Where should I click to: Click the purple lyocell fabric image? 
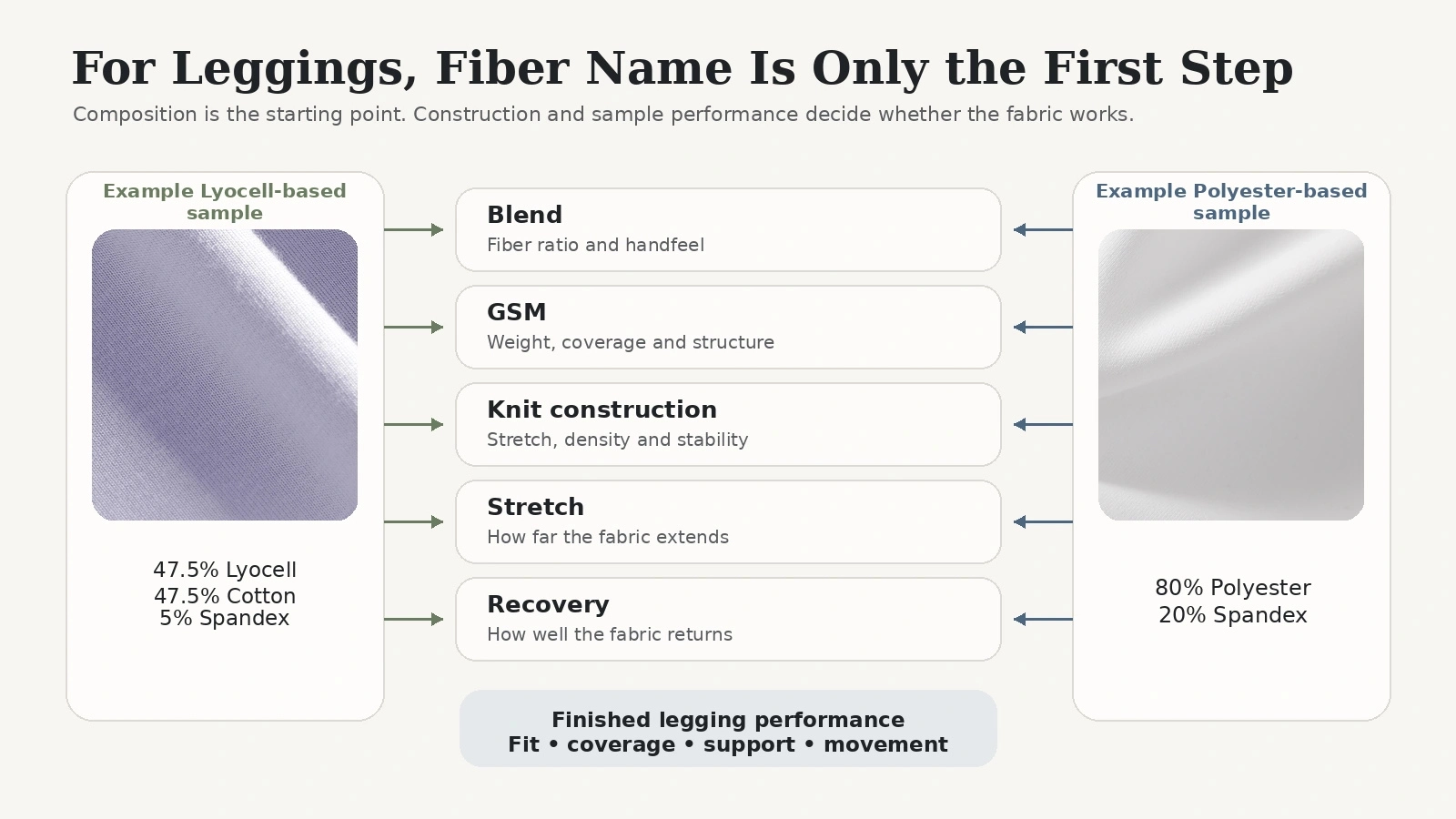225,375
